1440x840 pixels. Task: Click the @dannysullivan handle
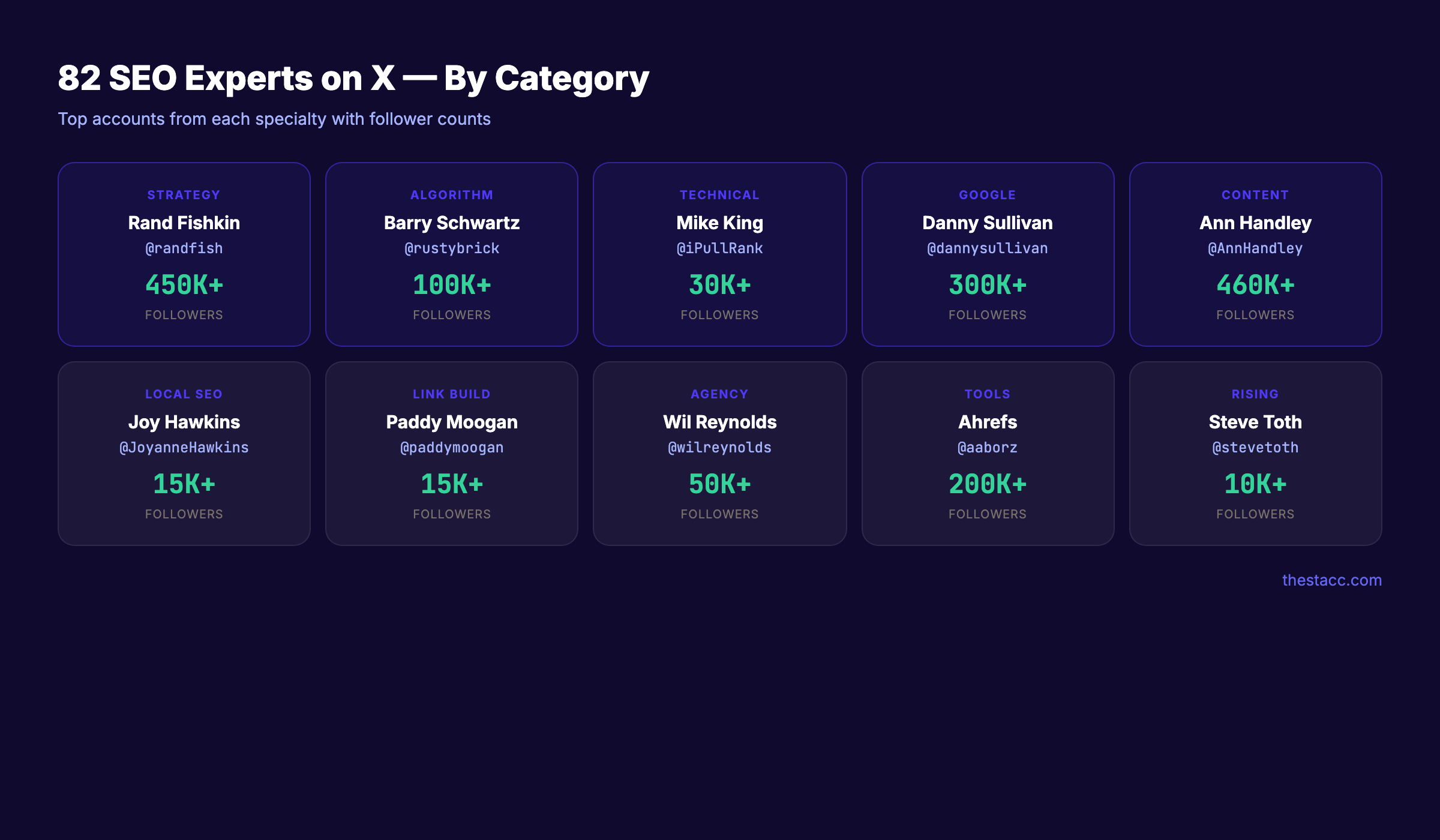click(988, 248)
